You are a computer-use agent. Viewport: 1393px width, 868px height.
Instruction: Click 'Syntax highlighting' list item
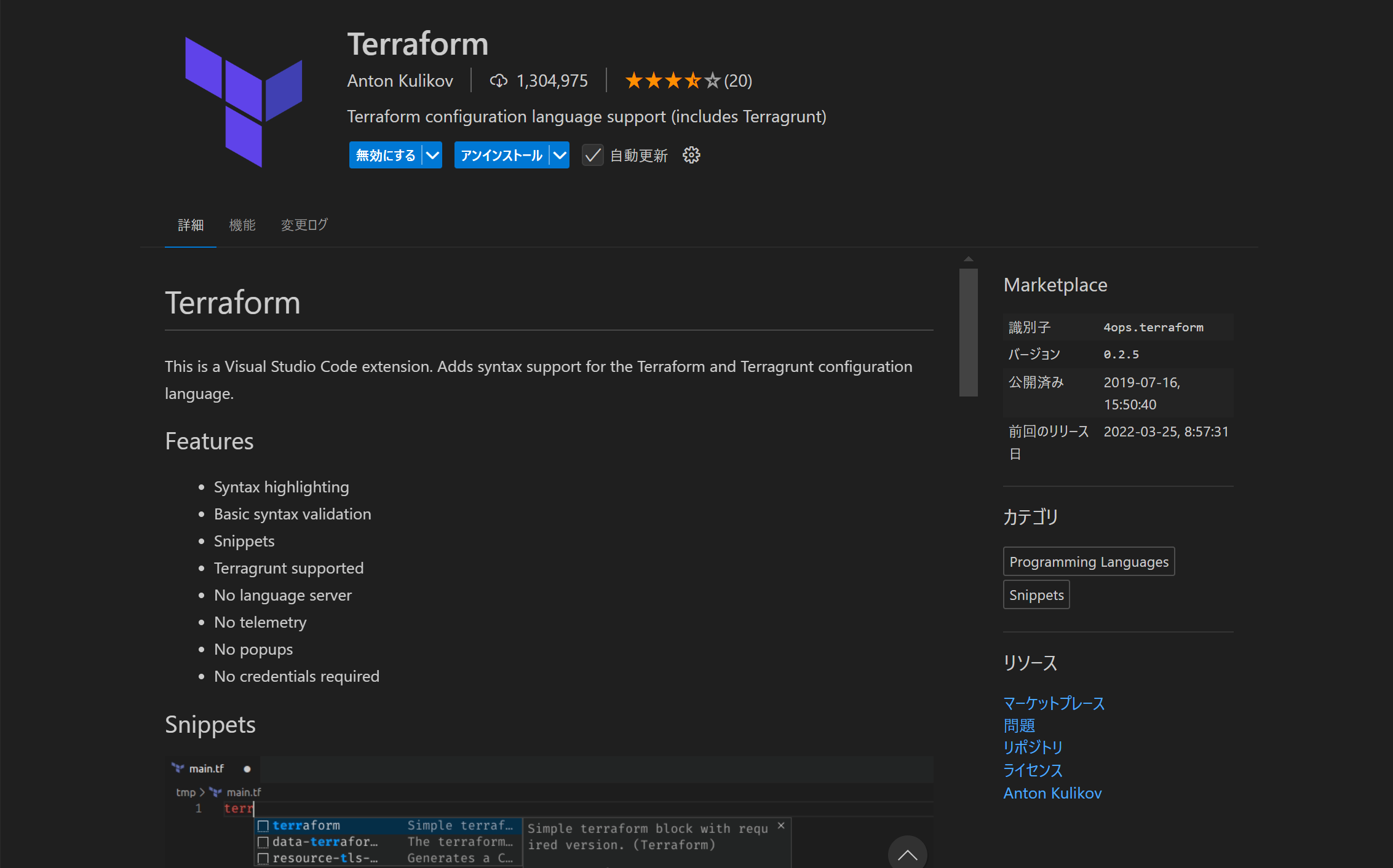coord(282,487)
